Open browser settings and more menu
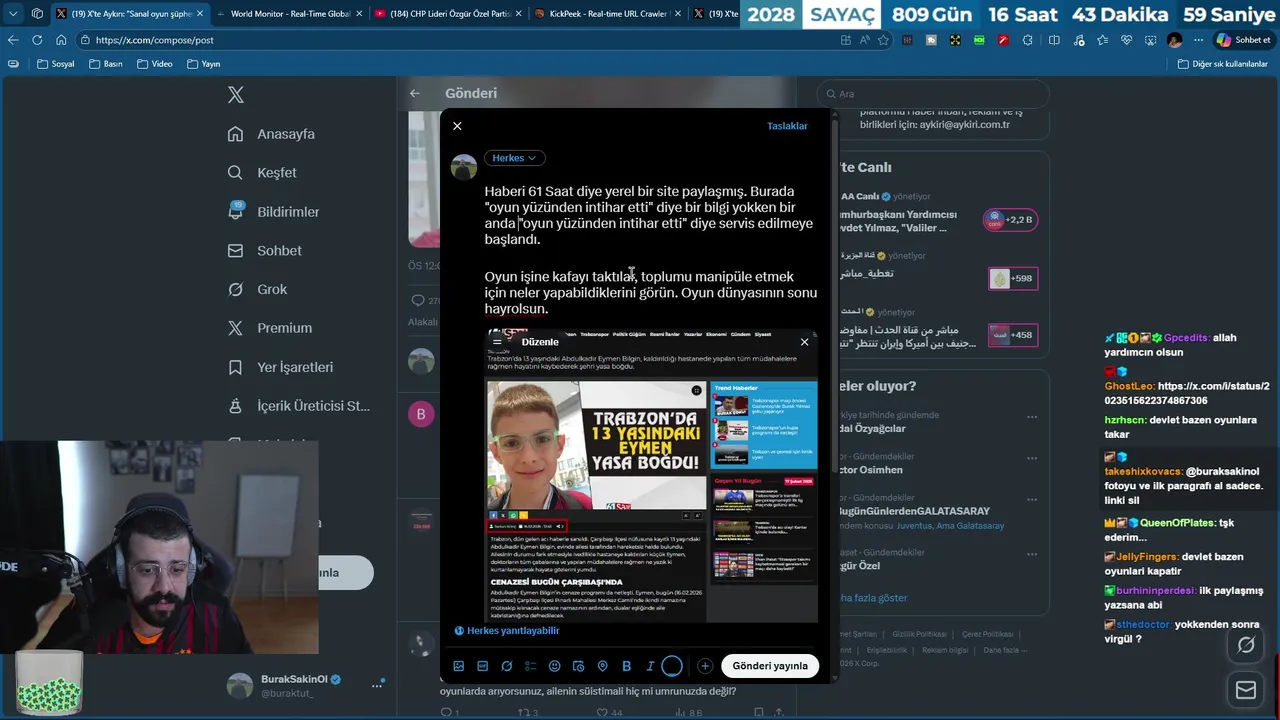 [x=1198, y=40]
